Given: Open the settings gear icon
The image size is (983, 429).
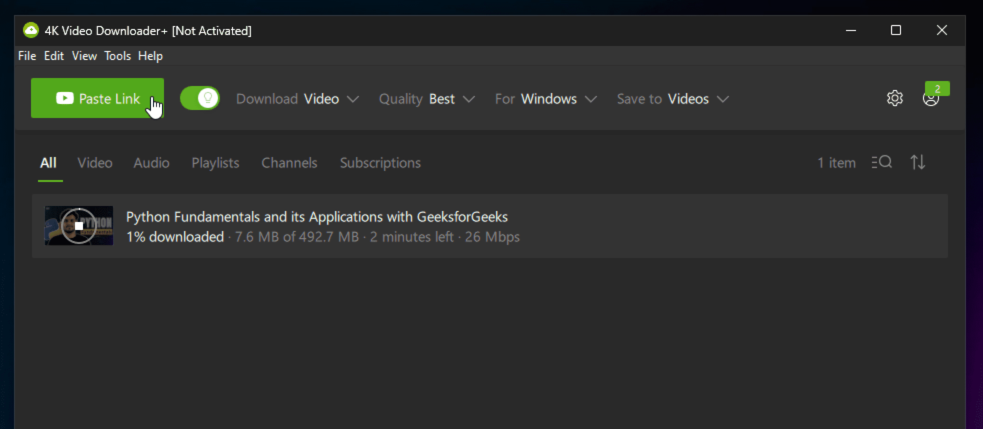Looking at the screenshot, I should click(895, 98).
